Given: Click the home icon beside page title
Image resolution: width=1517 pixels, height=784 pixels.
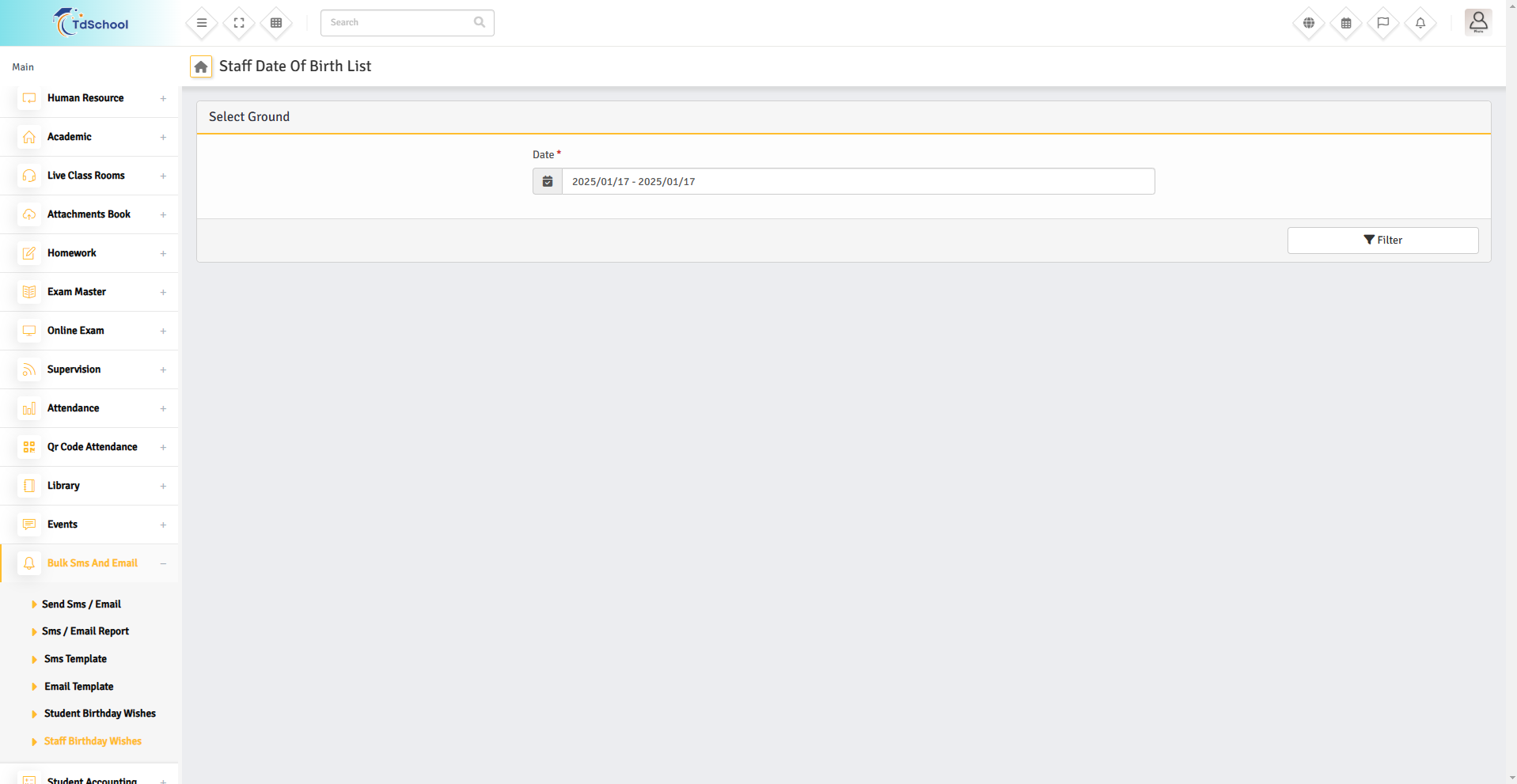Looking at the screenshot, I should (x=201, y=66).
